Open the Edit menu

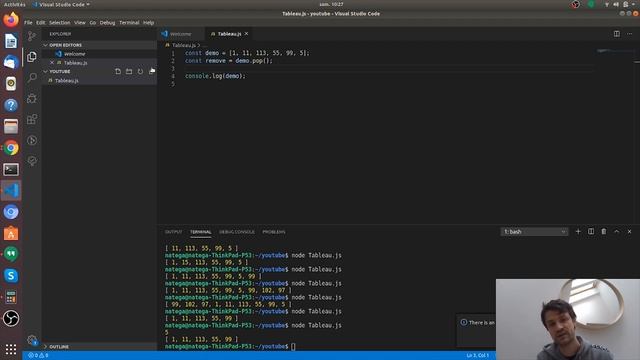(x=40, y=23)
